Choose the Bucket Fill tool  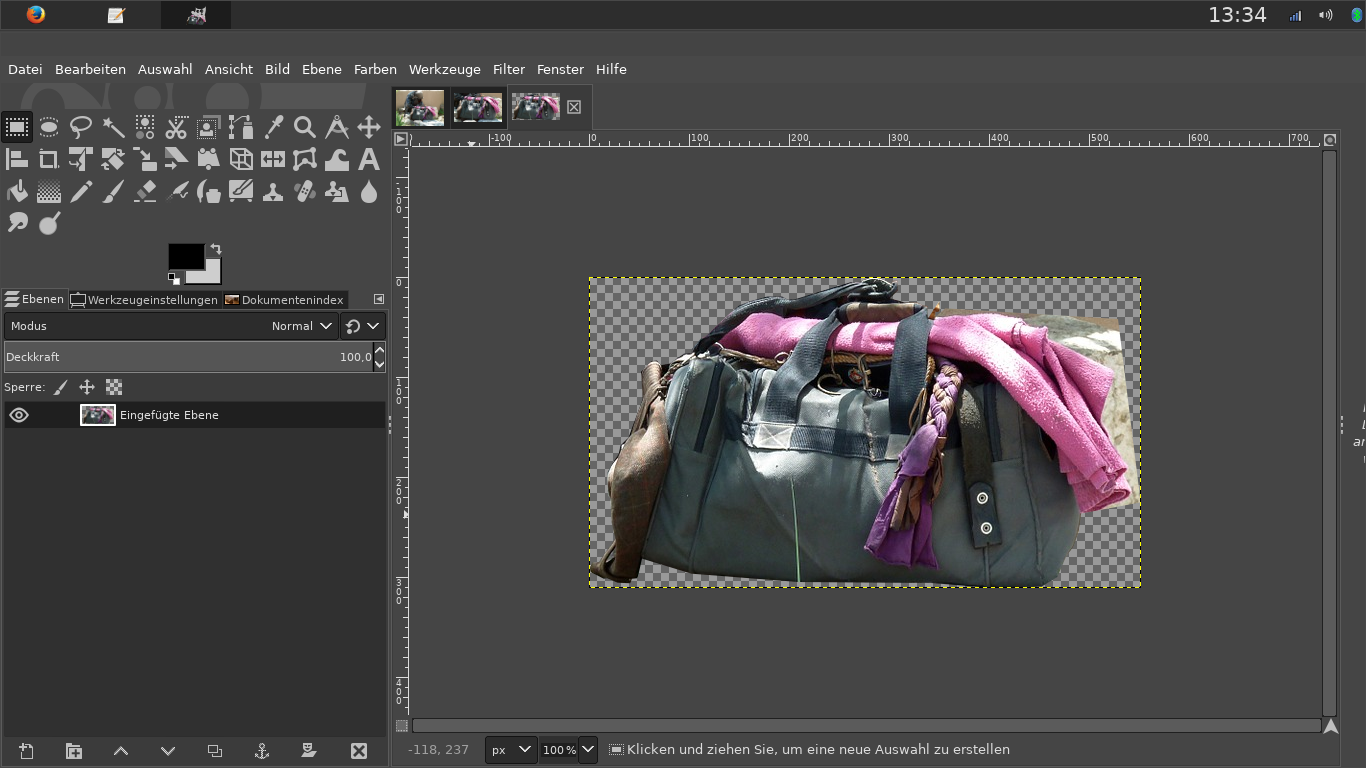tap(17, 191)
